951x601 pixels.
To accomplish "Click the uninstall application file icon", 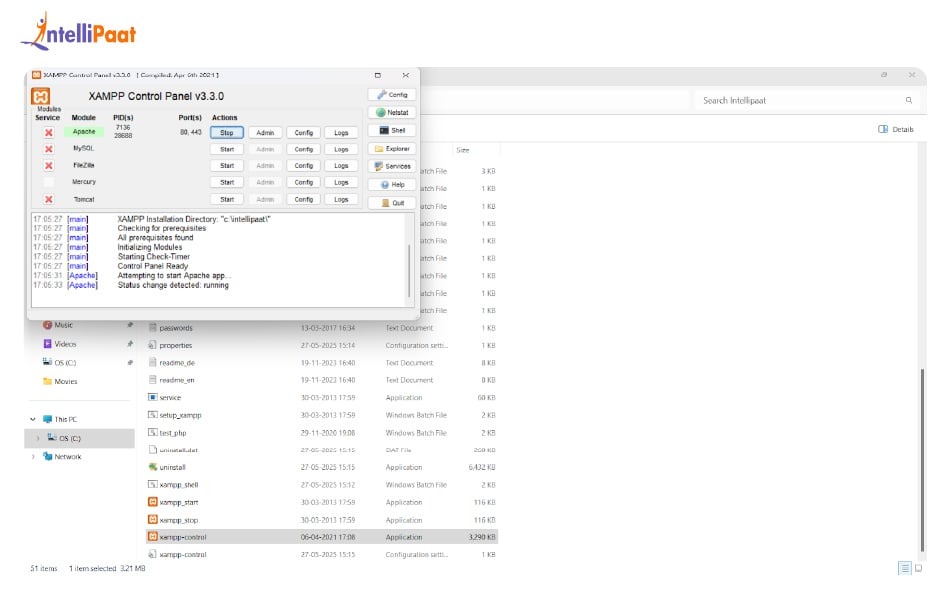I will coord(153,467).
